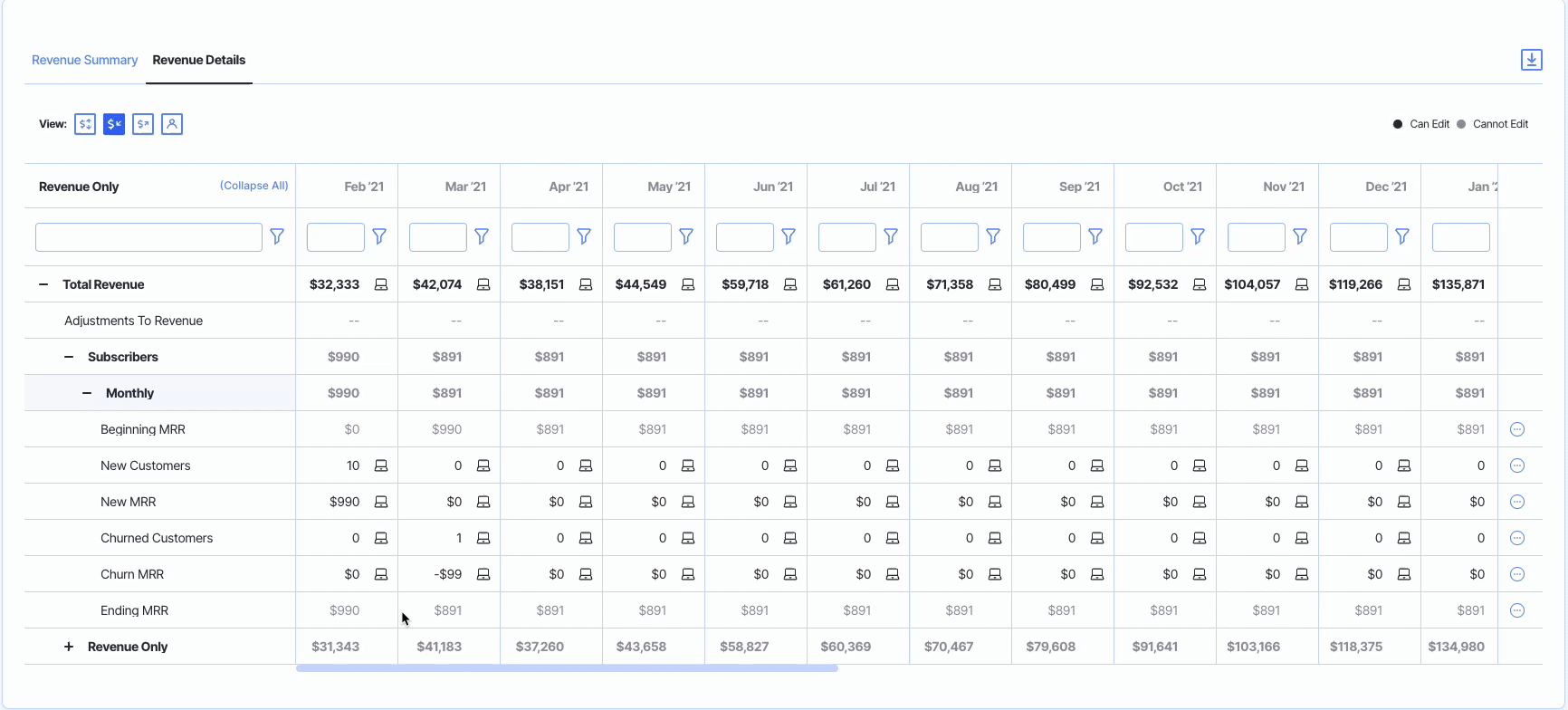Switch to dollar up-down arrows view

point(85,124)
